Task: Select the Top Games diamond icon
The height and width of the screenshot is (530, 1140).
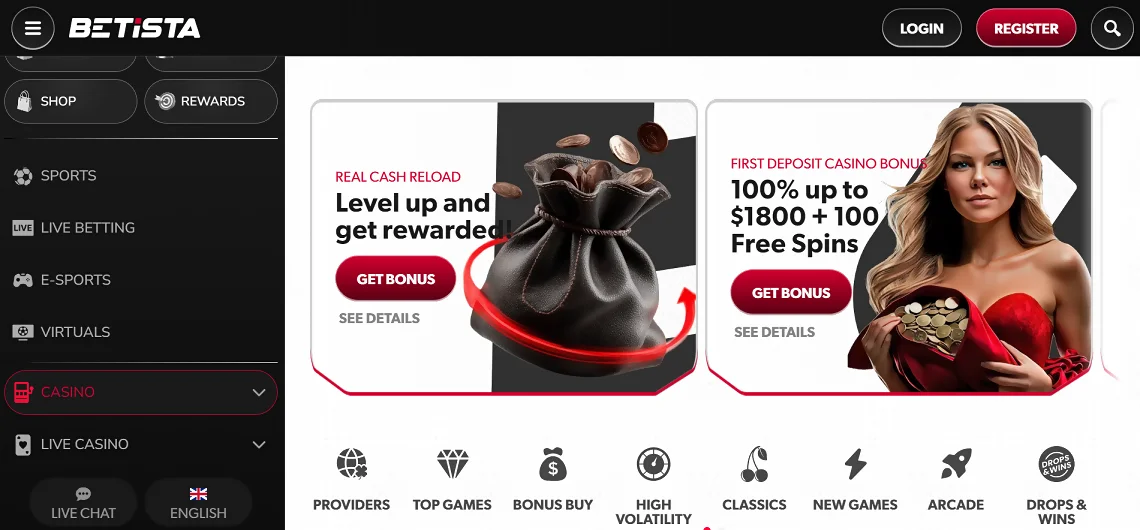Action: [452, 464]
